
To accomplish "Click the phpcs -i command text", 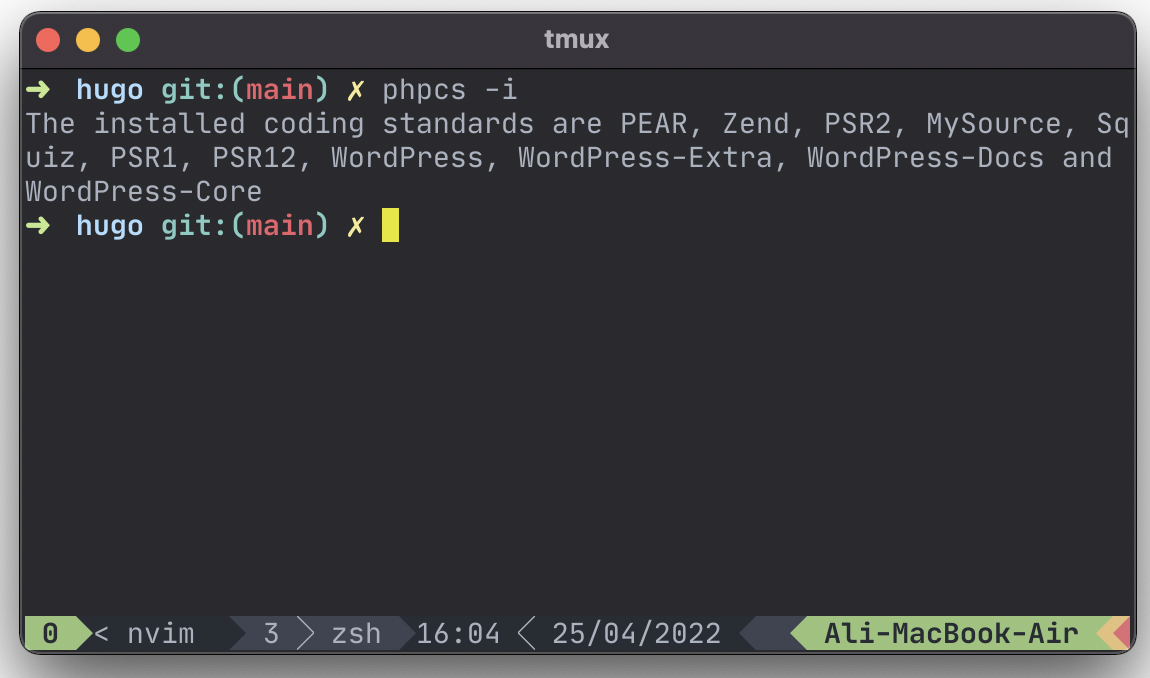I will pyautogui.click(x=450, y=90).
